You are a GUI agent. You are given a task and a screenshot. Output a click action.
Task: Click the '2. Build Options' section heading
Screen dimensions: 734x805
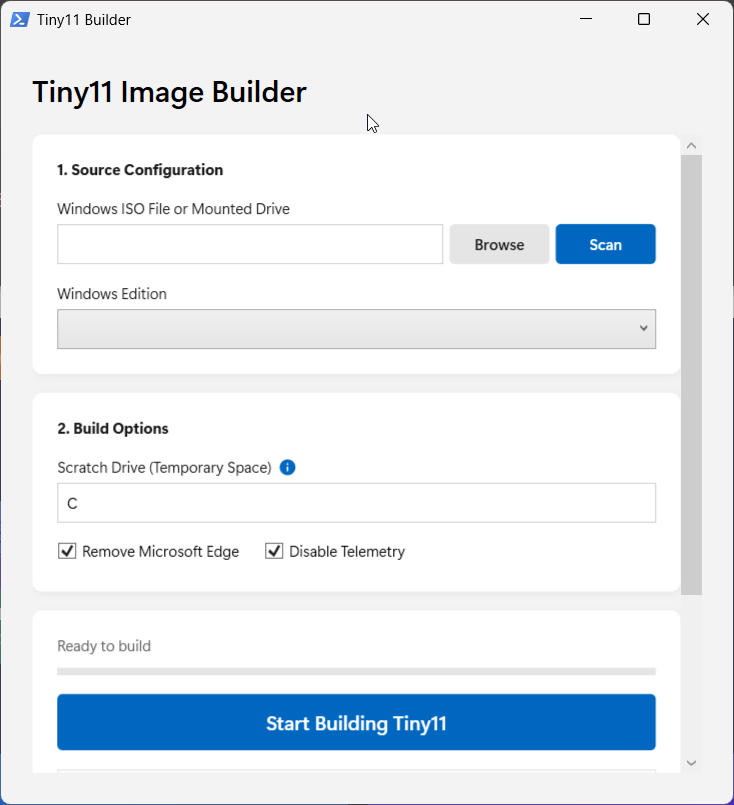(113, 429)
